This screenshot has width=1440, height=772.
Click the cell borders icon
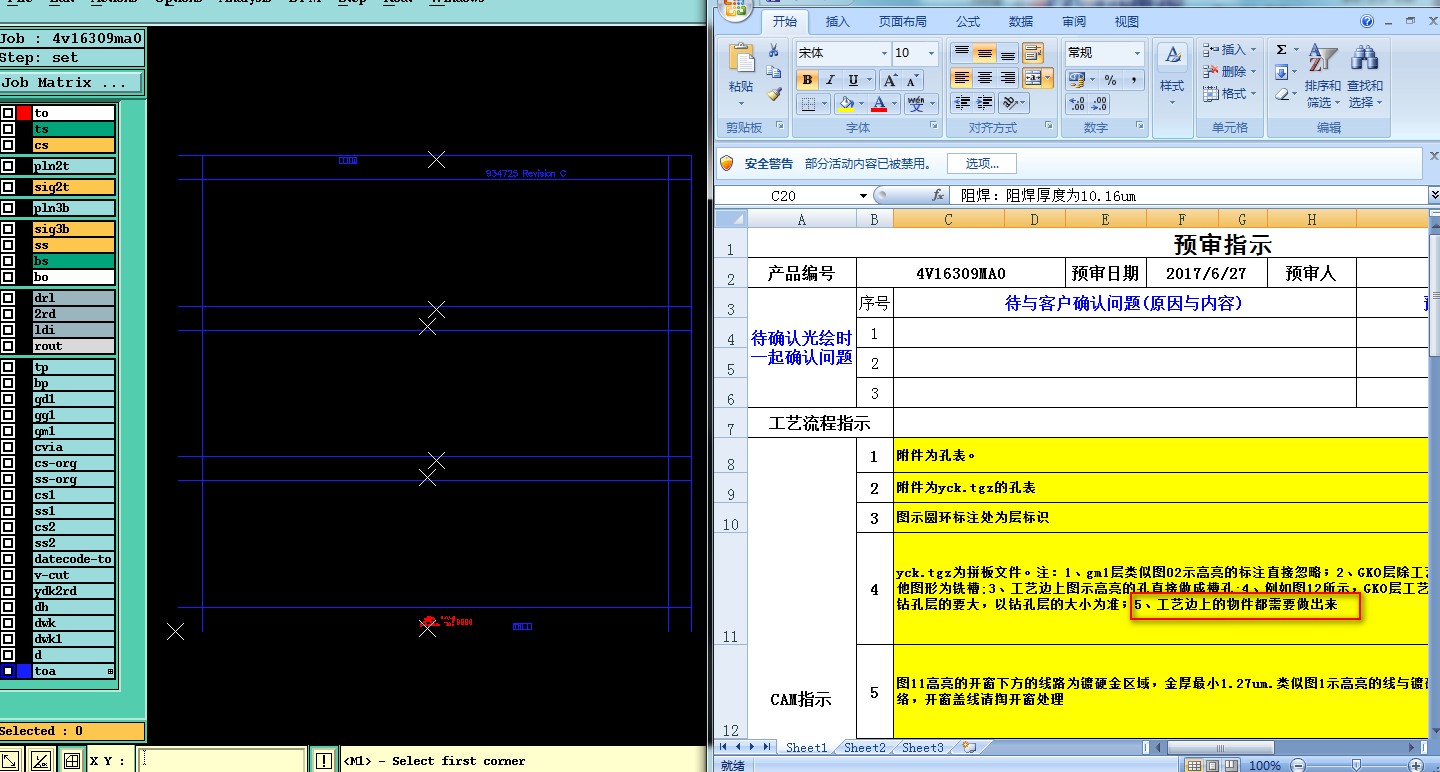(808, 103)
